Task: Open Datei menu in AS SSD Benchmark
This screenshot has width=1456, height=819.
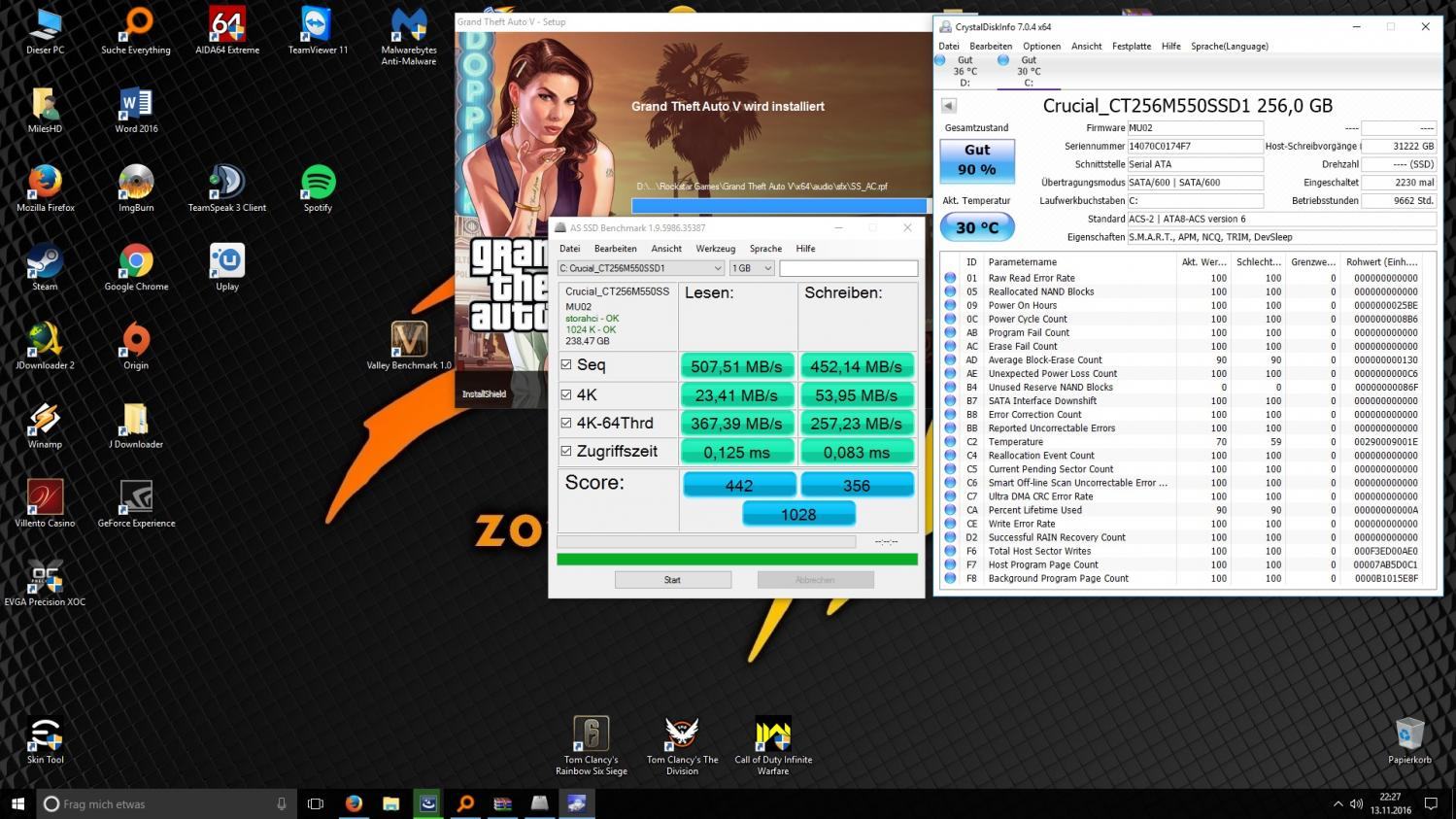Action: tap(569, 249)
